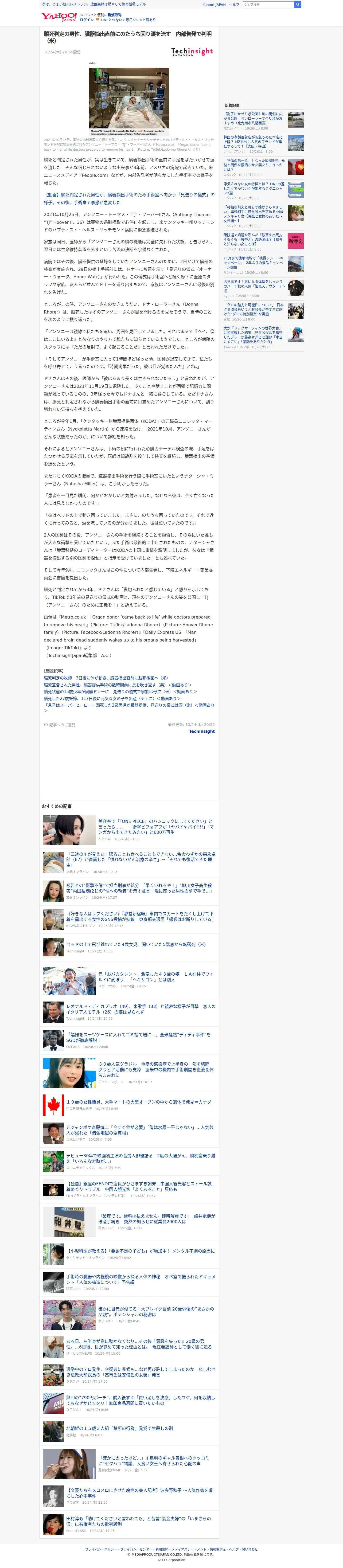Click the 新規取得 ID registration link

click(x=115, y=15)
